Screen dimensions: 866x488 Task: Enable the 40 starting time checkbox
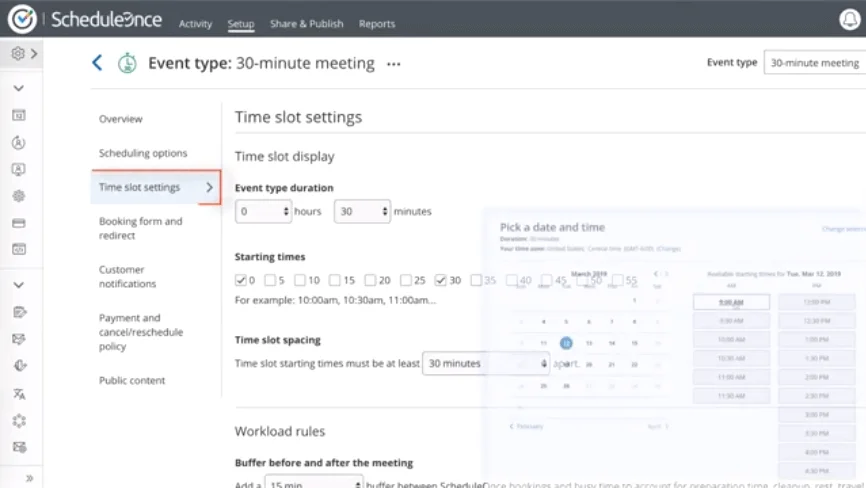pos(511,280)
